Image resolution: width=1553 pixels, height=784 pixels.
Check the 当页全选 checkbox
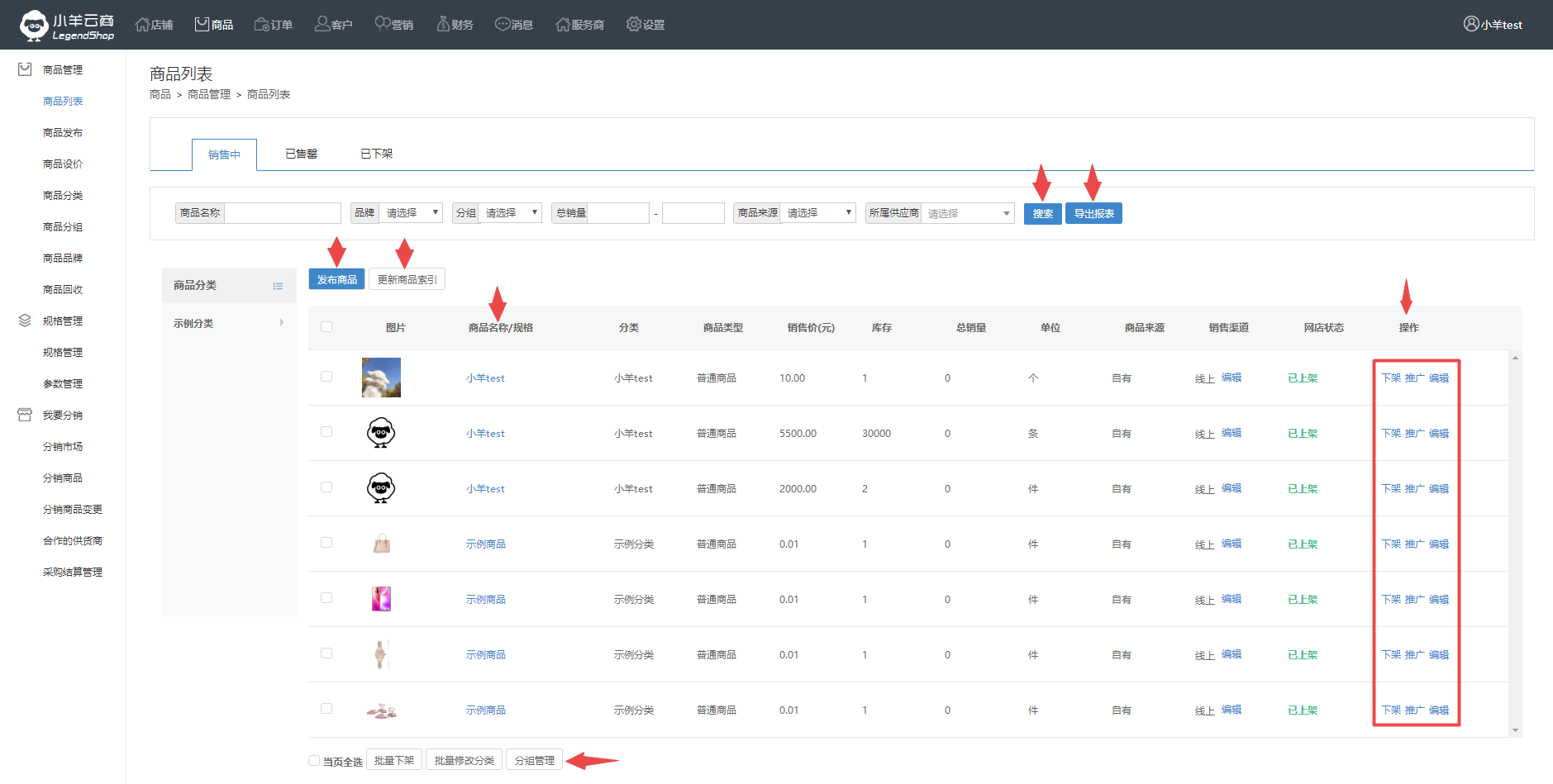pyautogui.click(x=314, y=761)
